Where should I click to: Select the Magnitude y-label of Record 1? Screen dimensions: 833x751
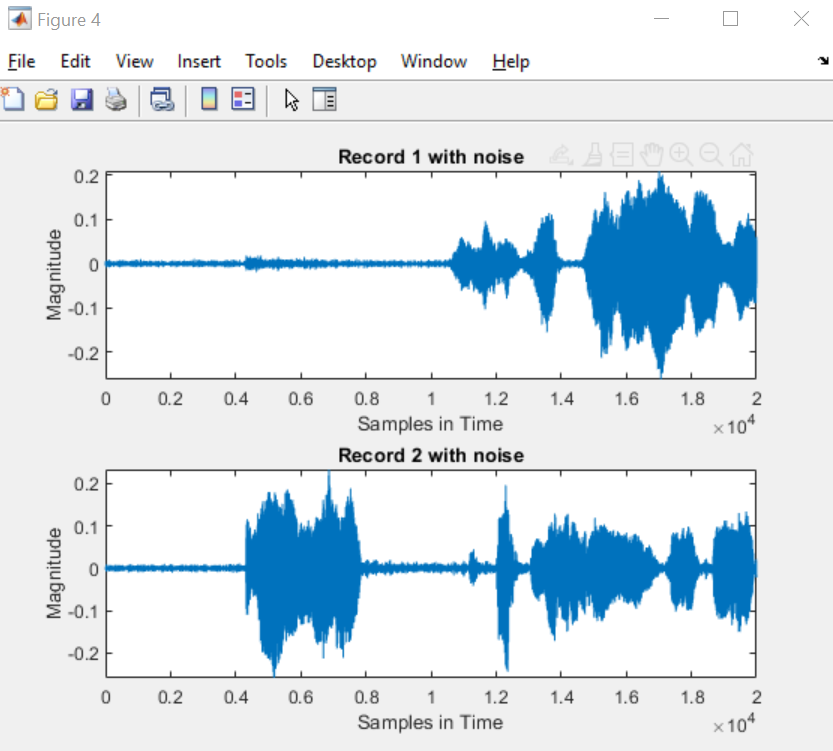coord(54,275)
